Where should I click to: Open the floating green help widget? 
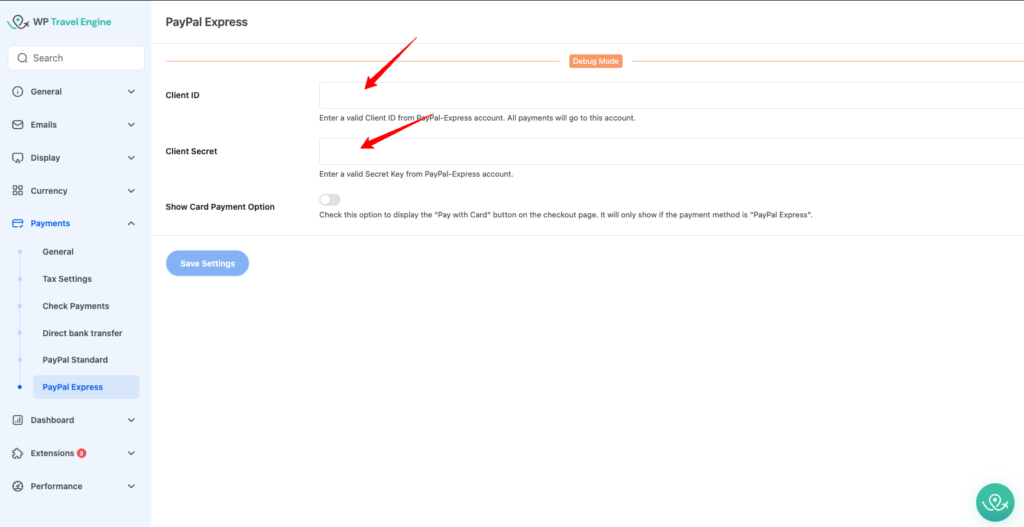(x=995, y=502)
